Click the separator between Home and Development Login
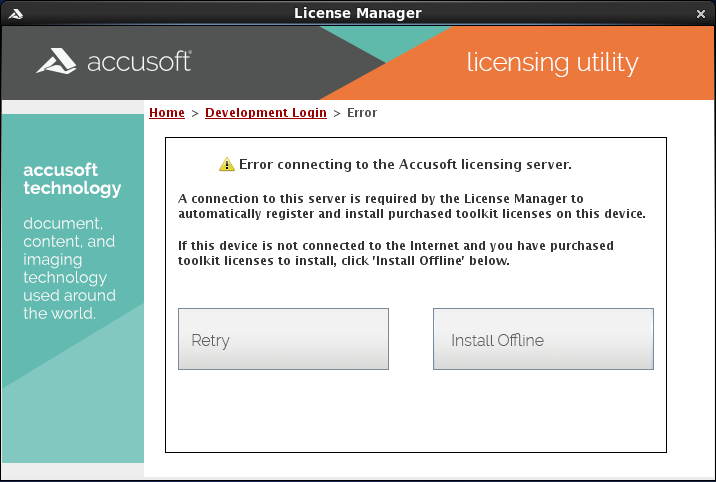716x482 pixels. [195, 113]
